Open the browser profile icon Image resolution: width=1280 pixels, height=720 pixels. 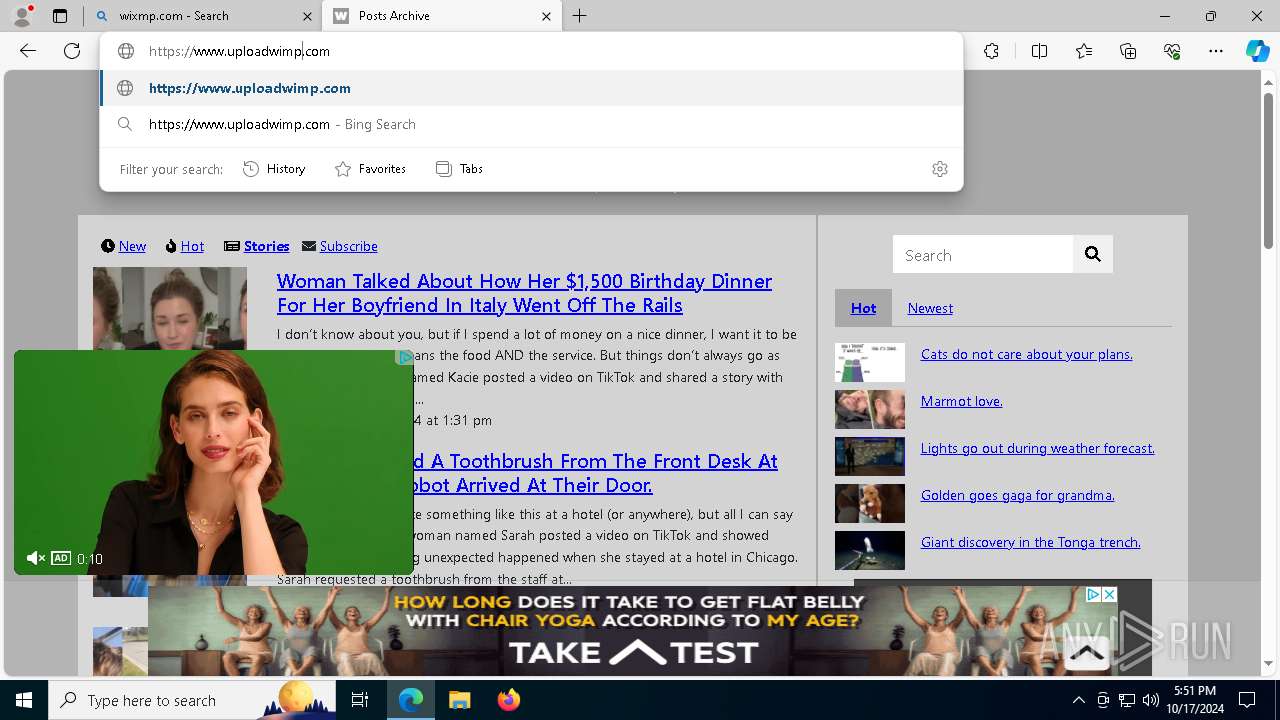pyautogui.click(x=22, y=16)
